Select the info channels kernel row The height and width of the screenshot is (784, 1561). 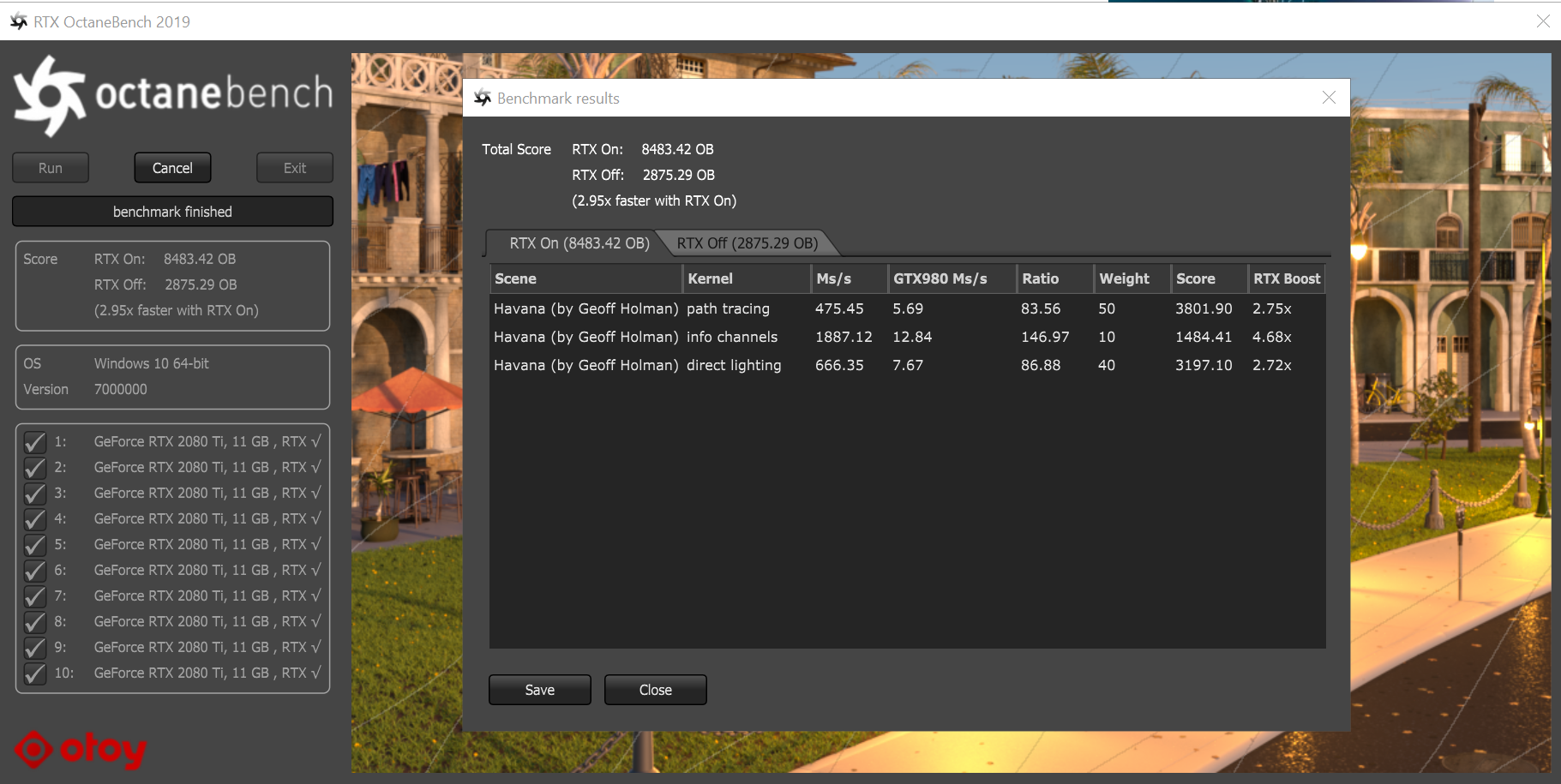pyautogui.click(x=908, y=337)
